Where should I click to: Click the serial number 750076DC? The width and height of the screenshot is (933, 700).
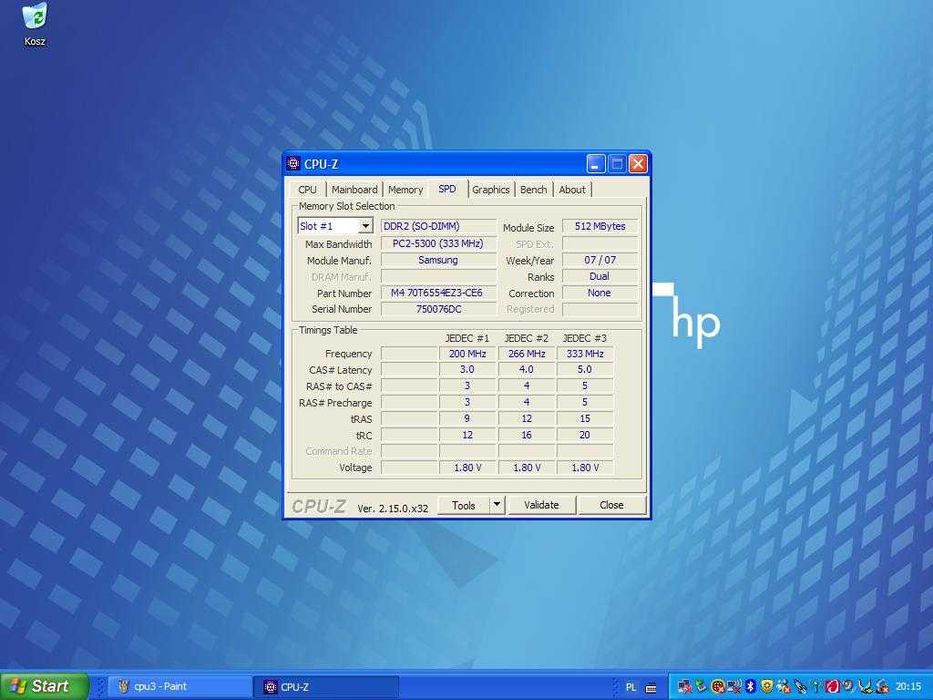[439, 309]
